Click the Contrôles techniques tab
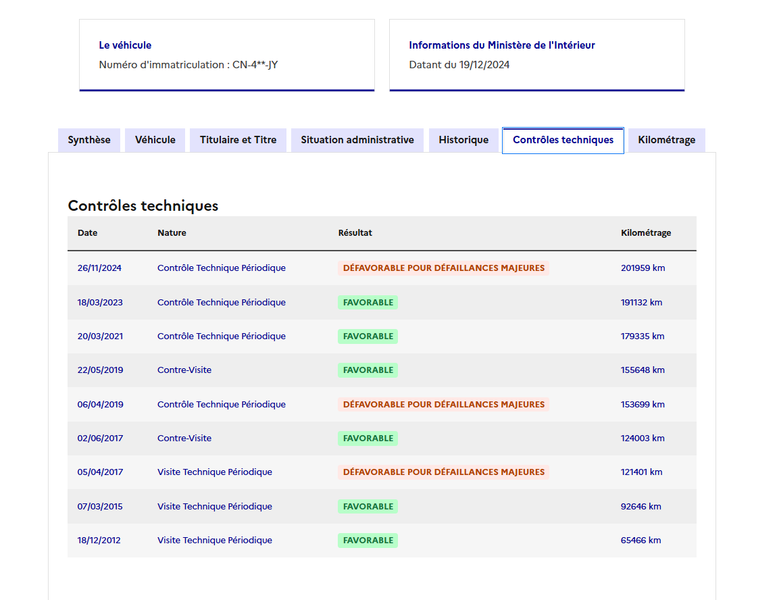Screen dimensions: 779x600 [563, 141]
